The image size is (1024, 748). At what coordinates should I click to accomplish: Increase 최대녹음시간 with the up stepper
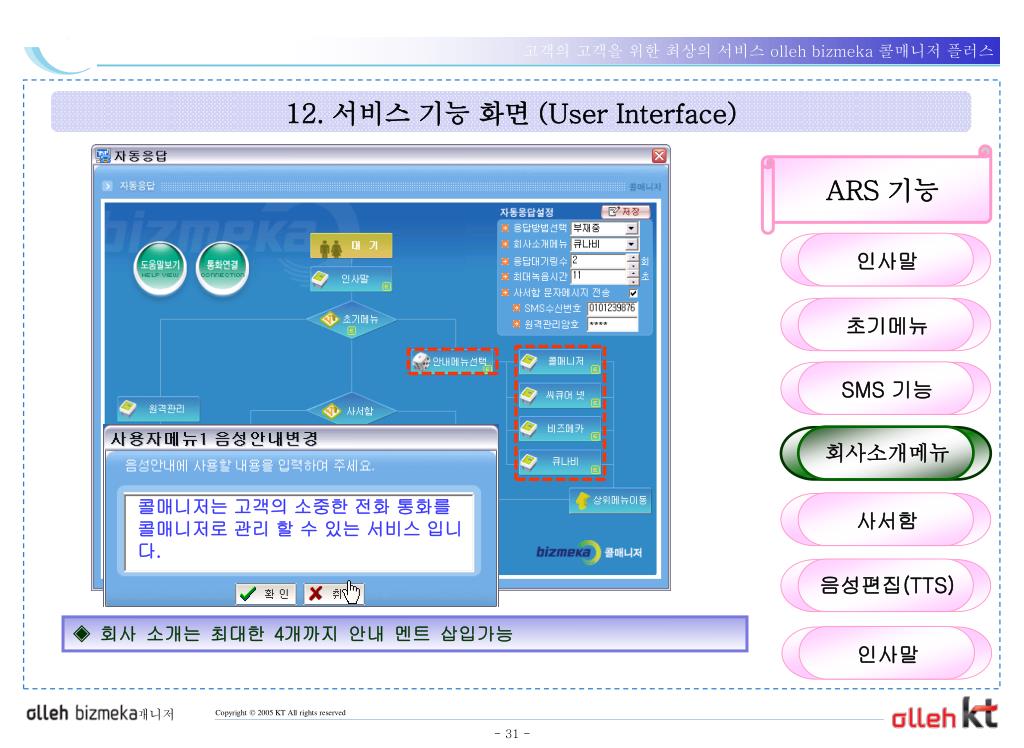pos(632,272)
